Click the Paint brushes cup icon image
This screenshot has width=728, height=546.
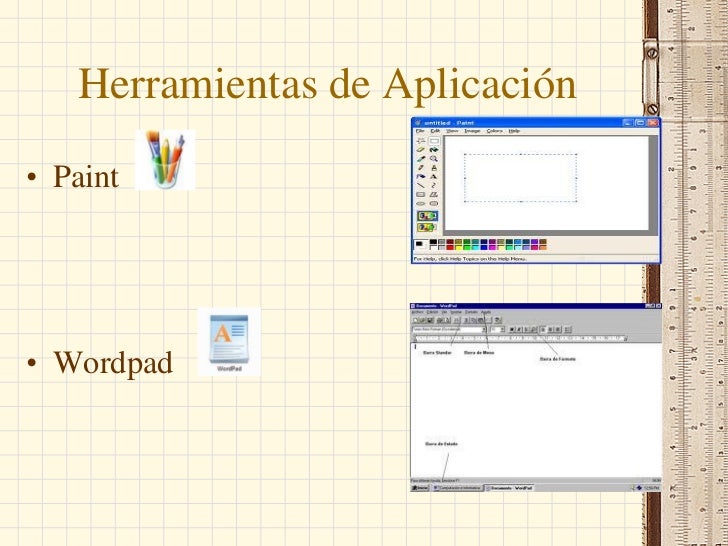point(165,160)
